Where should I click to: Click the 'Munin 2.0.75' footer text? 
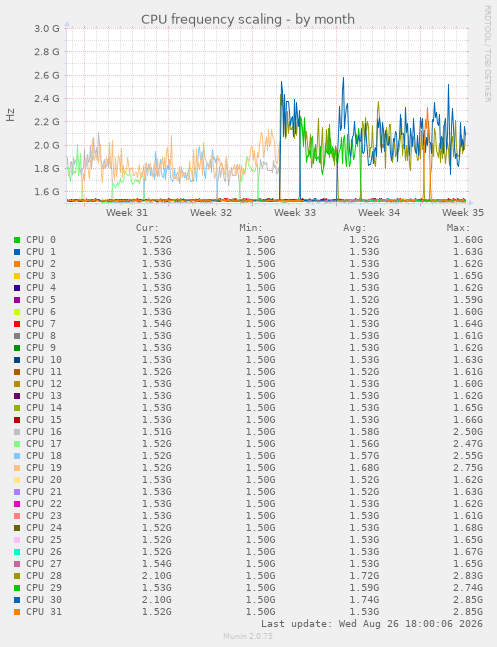tap(248, 636)
